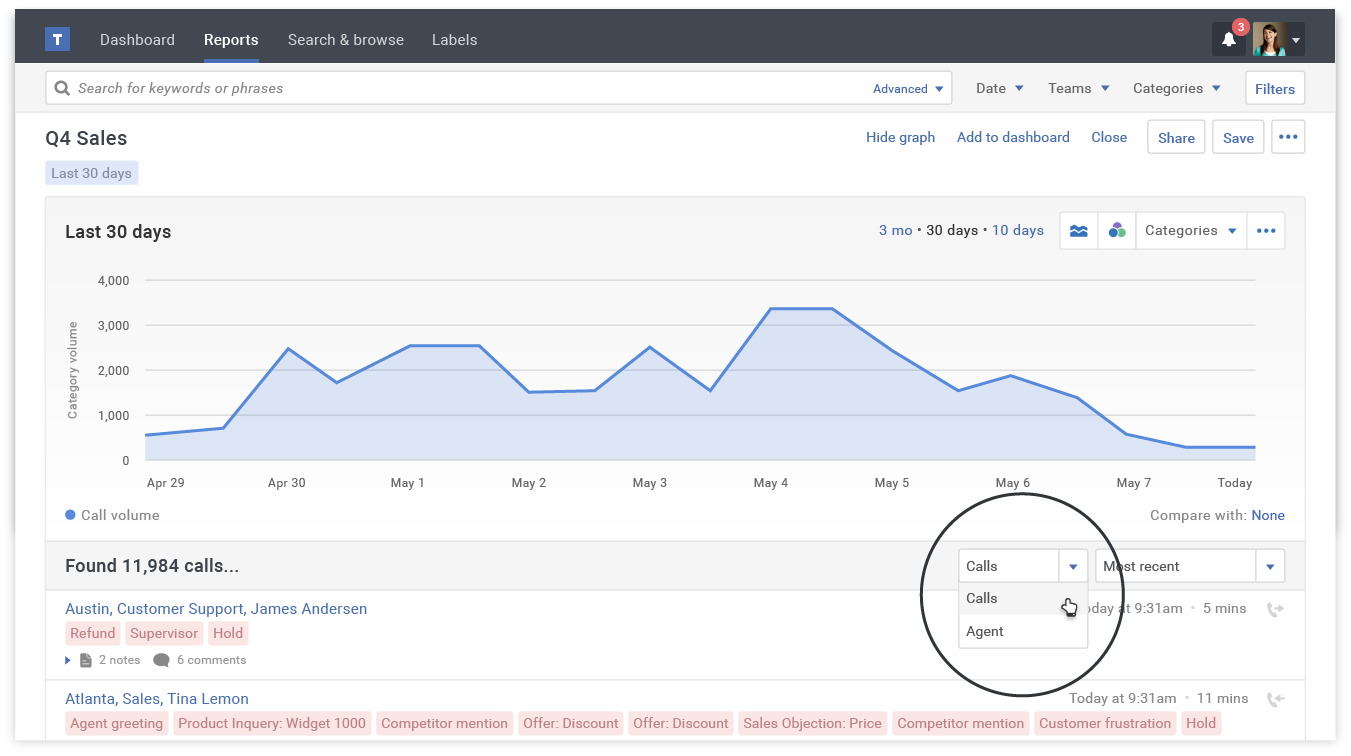Expand the 2 notes disclosure triangle
This screenshot has height=756, width=1351.
68,660
